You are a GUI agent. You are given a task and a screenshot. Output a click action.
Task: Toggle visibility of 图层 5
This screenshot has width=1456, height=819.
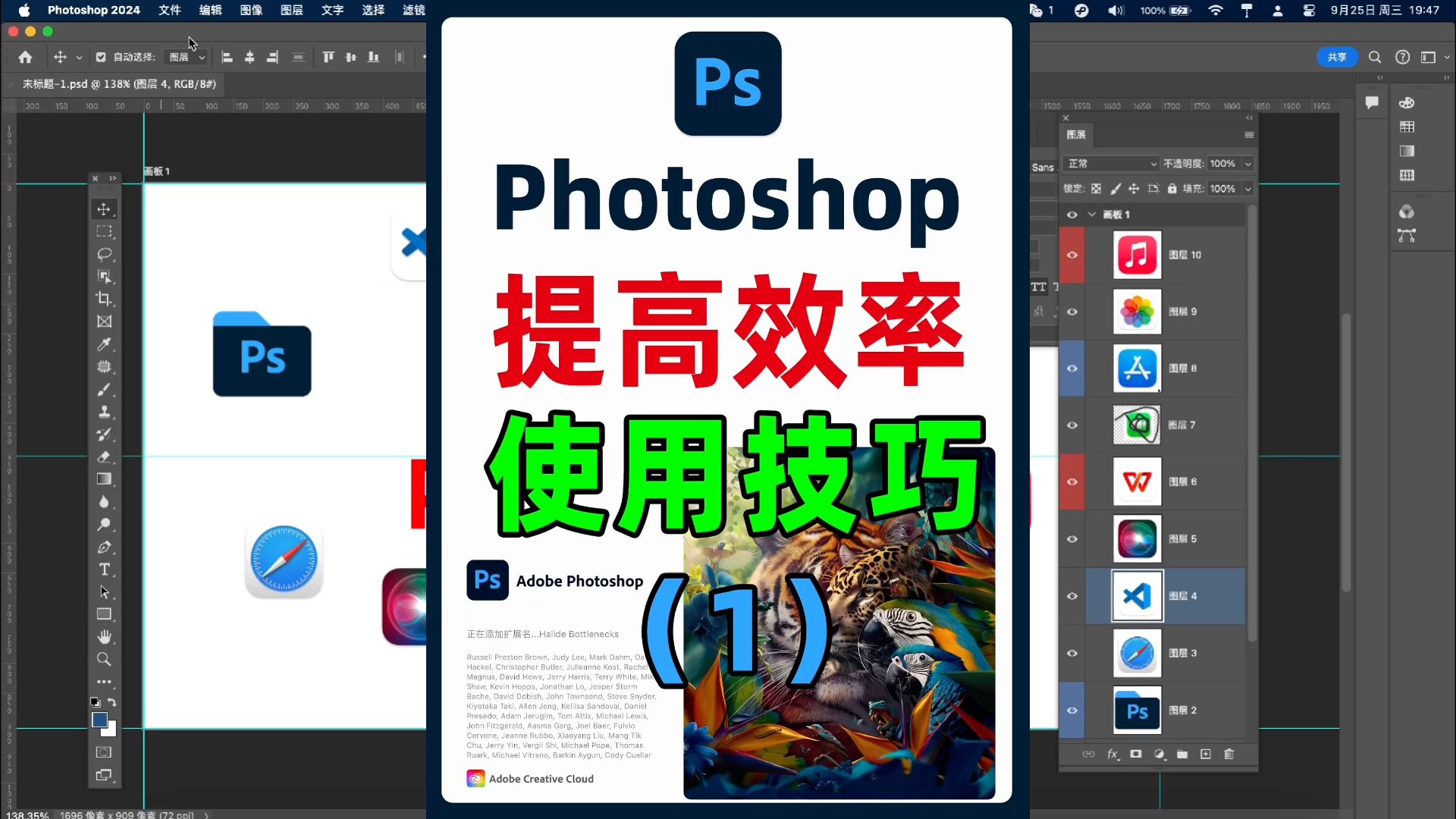1072,539
